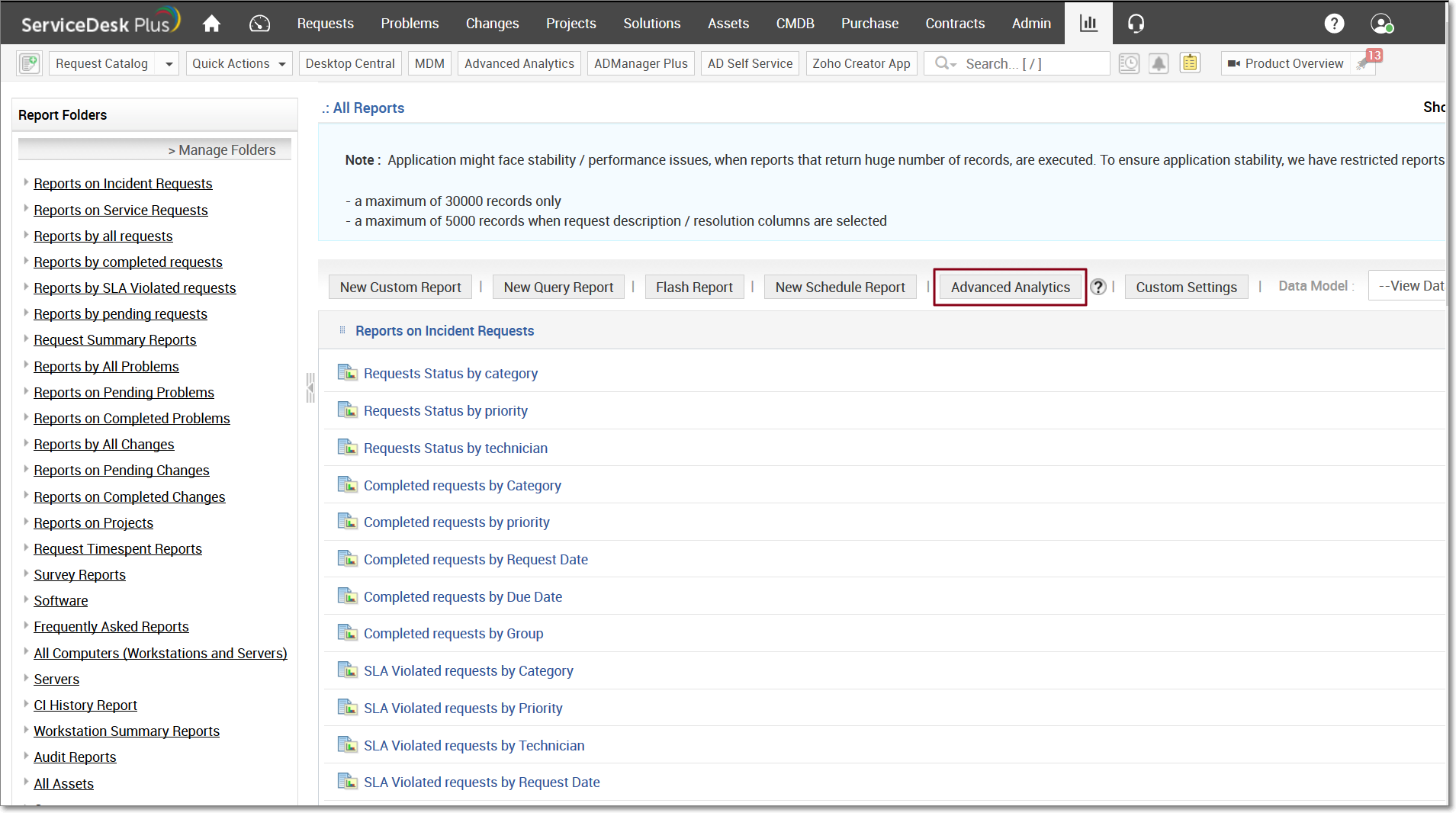
Task: Click the new request form icon
Action: tap(30, 63)
